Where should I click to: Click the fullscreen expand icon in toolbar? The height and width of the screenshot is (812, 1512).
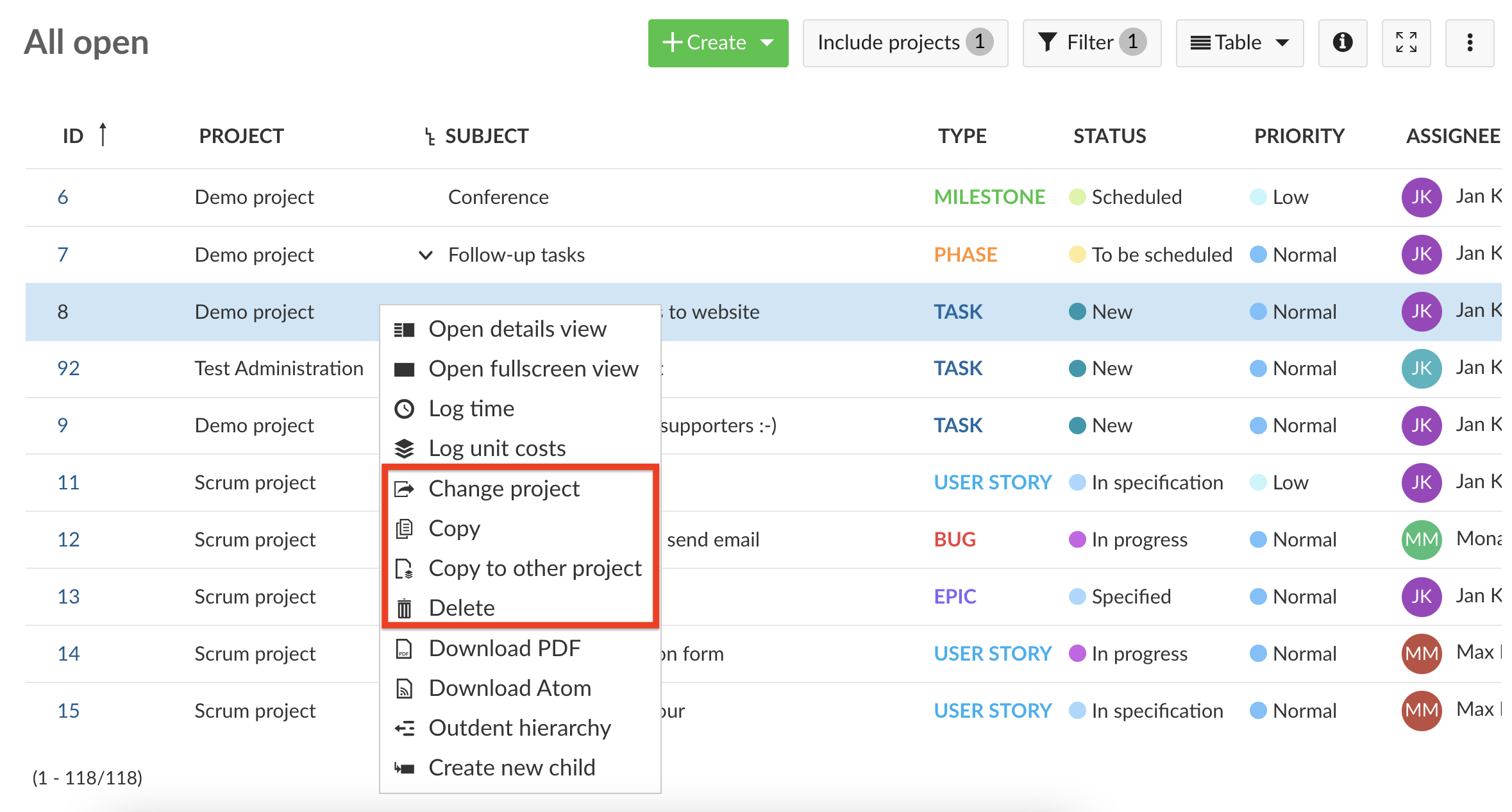(x=1404, y=43)
